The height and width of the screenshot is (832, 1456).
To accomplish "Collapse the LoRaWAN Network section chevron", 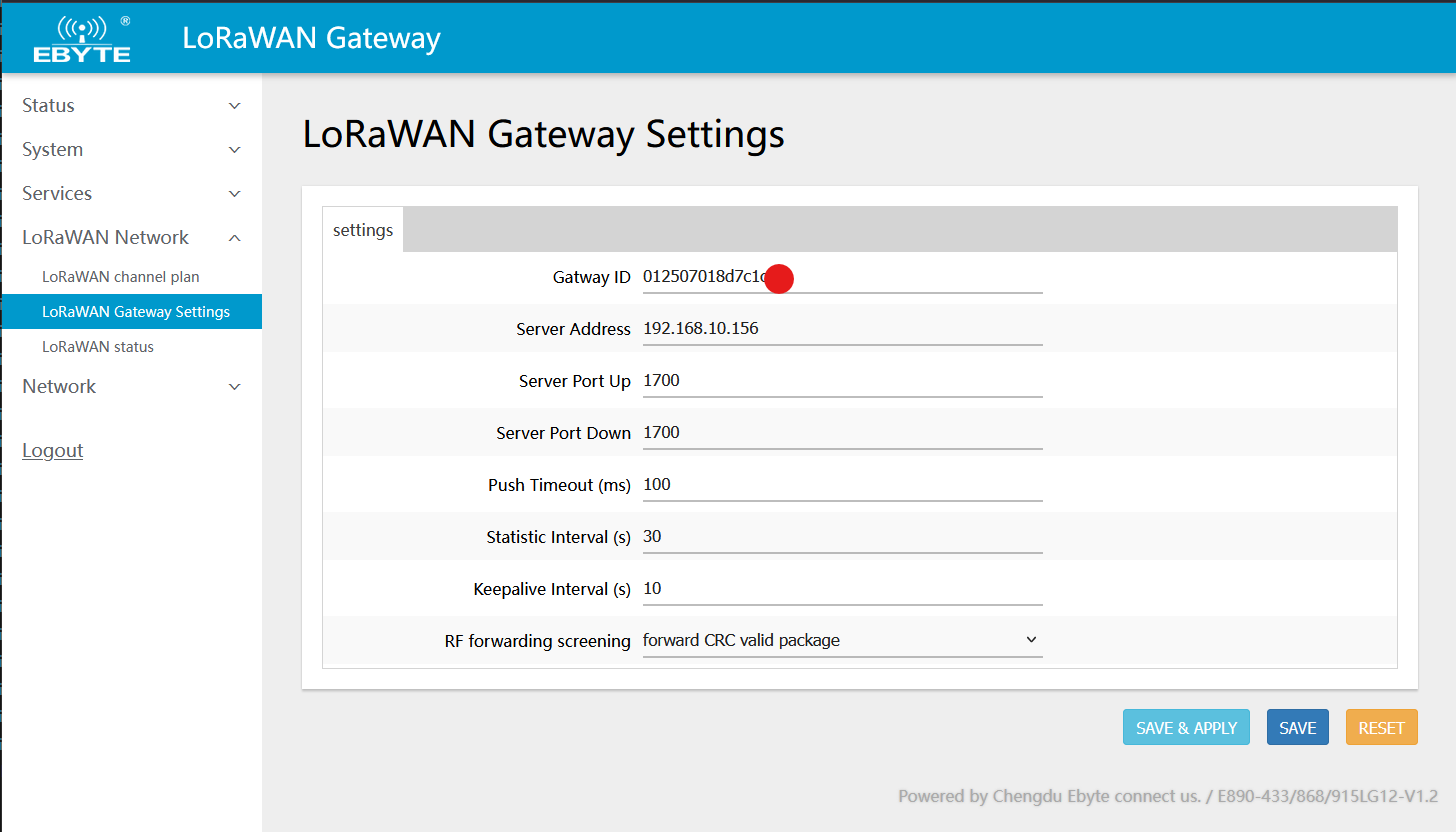I will click(x=234, y=238).
